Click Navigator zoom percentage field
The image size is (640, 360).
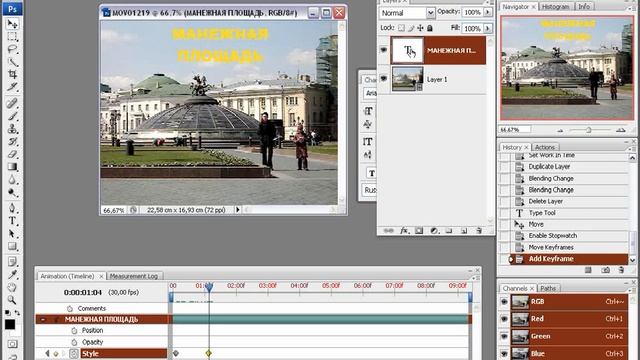516,130
